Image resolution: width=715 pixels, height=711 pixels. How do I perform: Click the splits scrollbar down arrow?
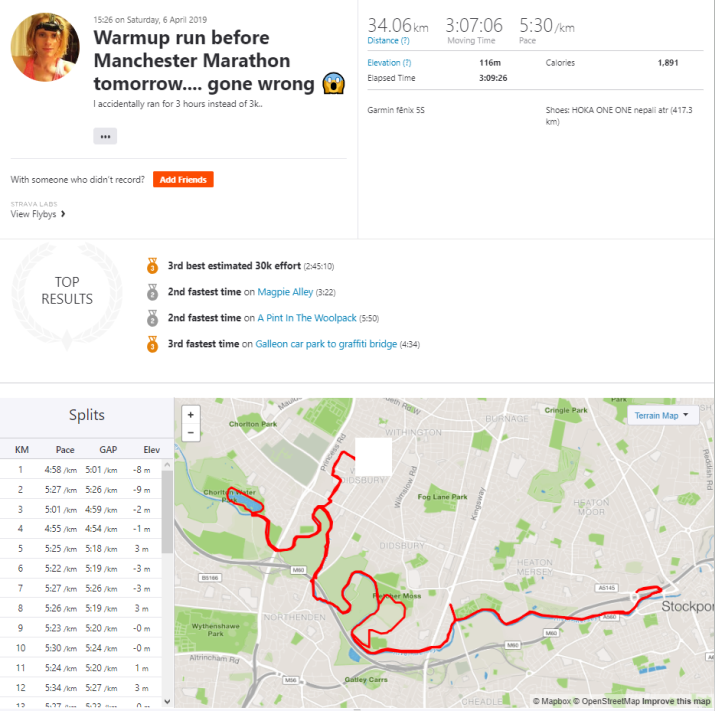pyautogui.click(x=167, y=702)
